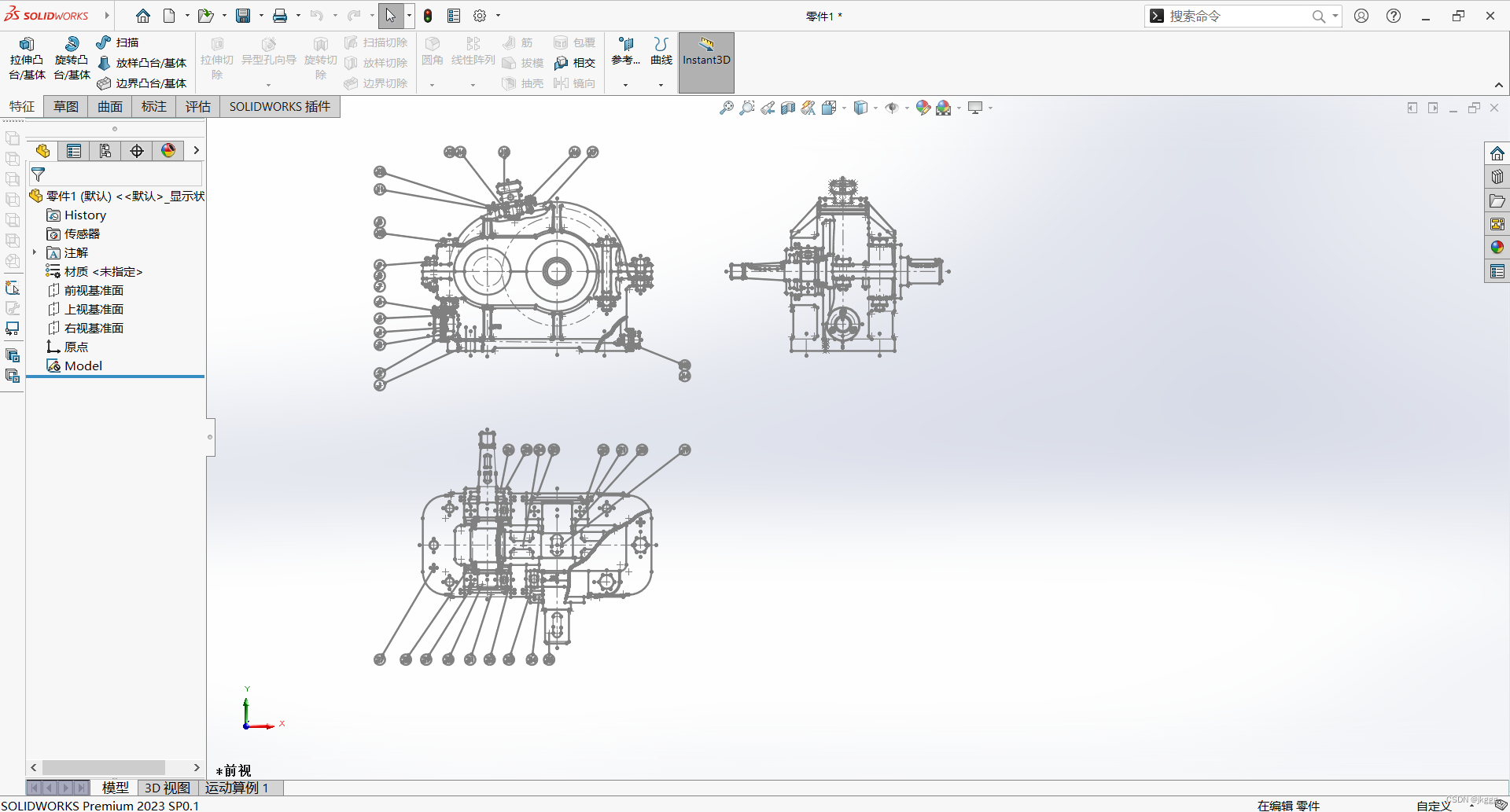The height and width of the screenshot is (812, 1510).
Task: Select History in the feature tree
Action: (76, 215)
